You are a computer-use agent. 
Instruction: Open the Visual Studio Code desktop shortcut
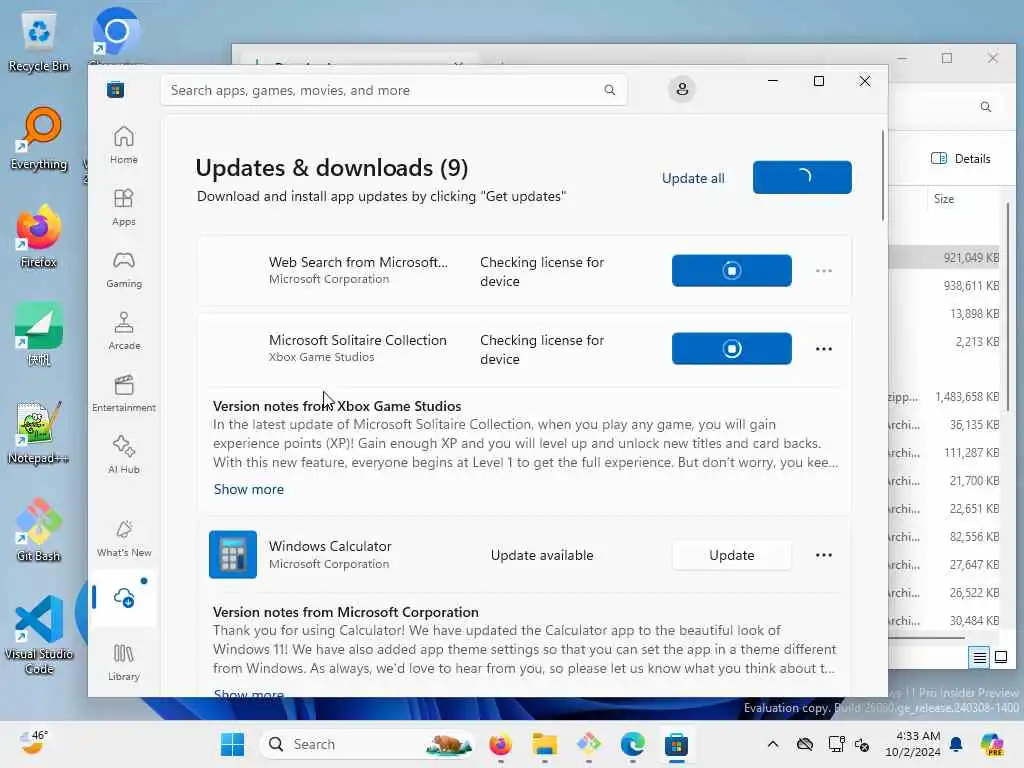point(39,635)
